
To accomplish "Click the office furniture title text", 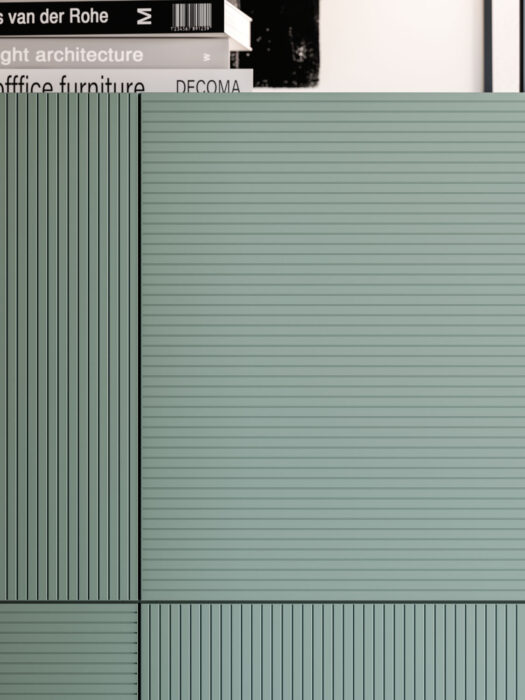I will click(72, 85).
